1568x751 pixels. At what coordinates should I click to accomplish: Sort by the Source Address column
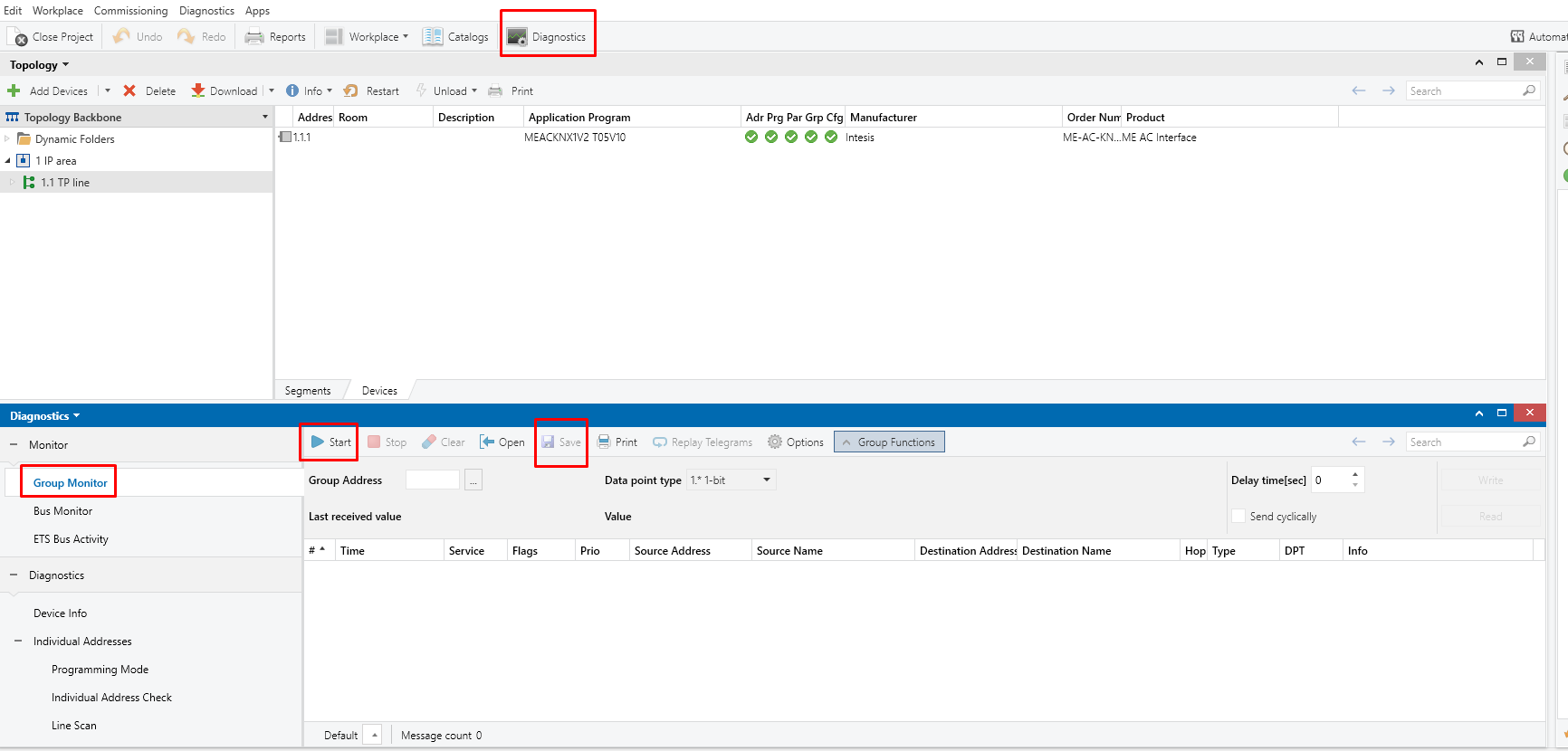coord(691,551)
